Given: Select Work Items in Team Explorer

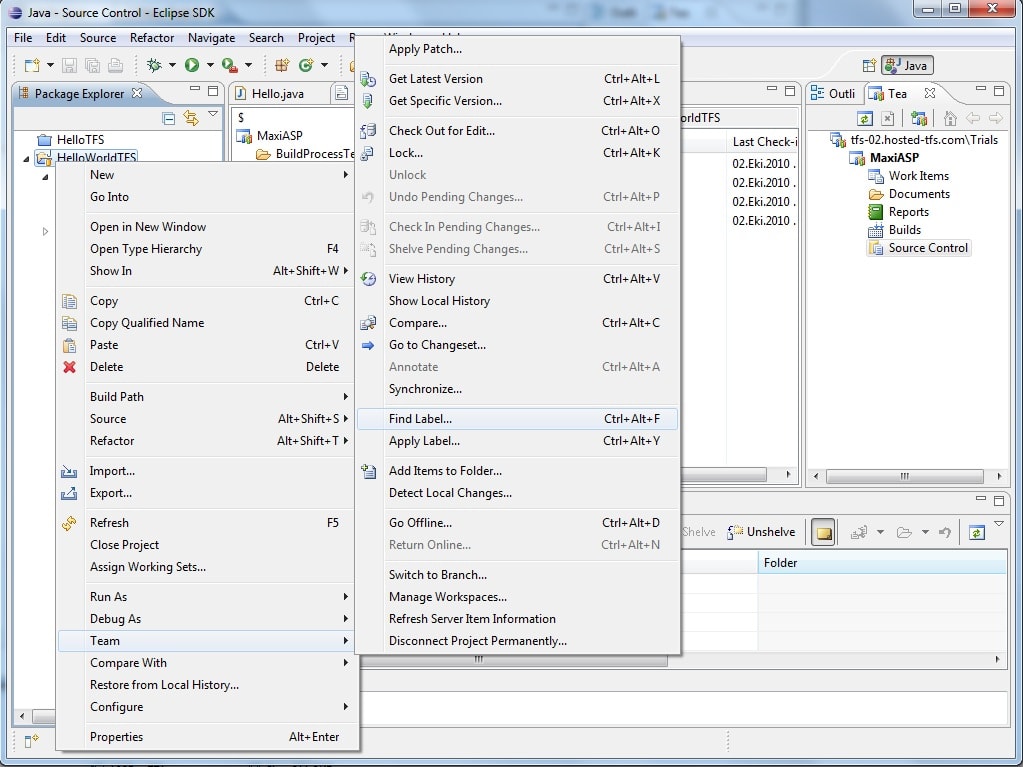Looking at the screenshot, I should pos(909,176).
